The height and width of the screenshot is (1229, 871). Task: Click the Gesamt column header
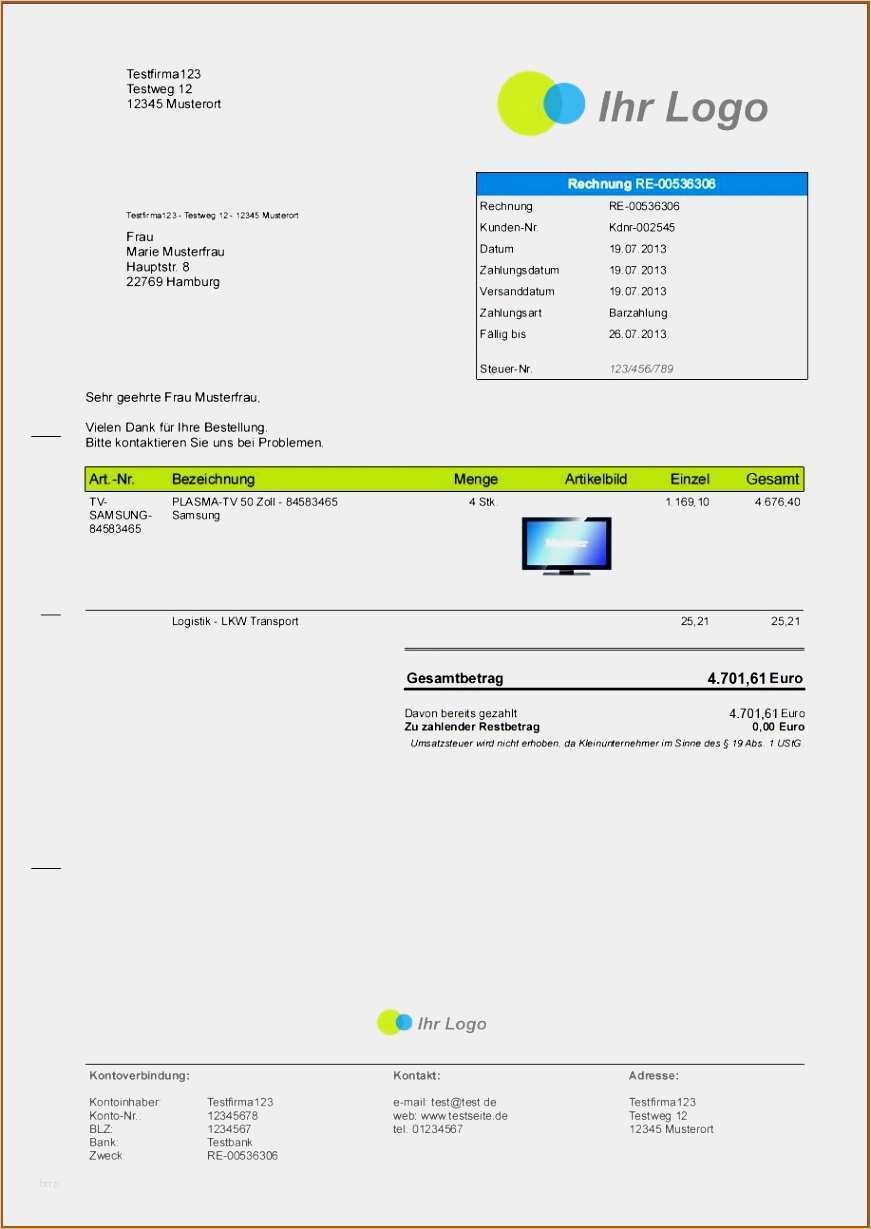click(772, 479)
